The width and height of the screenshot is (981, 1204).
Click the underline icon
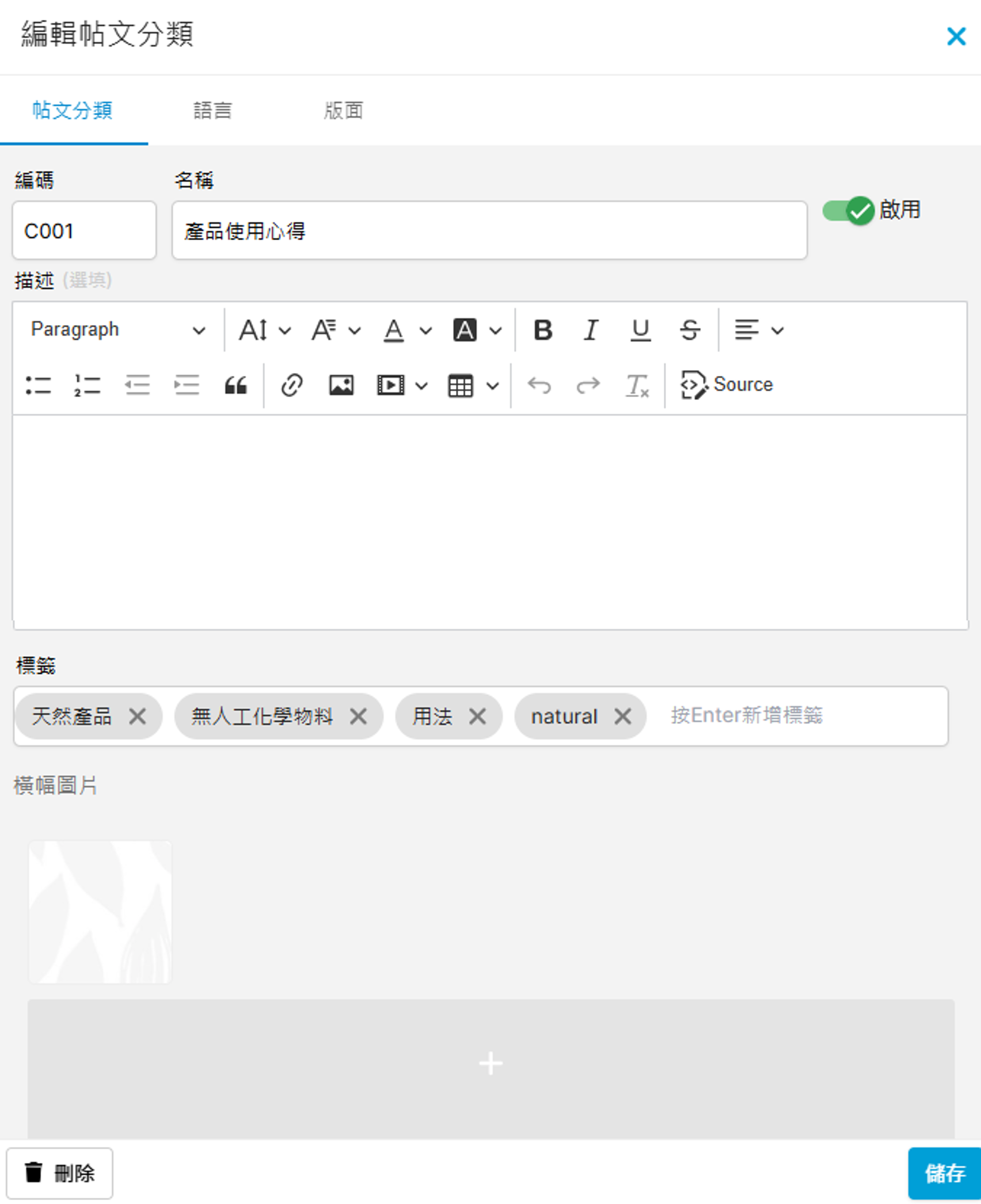point(640,330)
